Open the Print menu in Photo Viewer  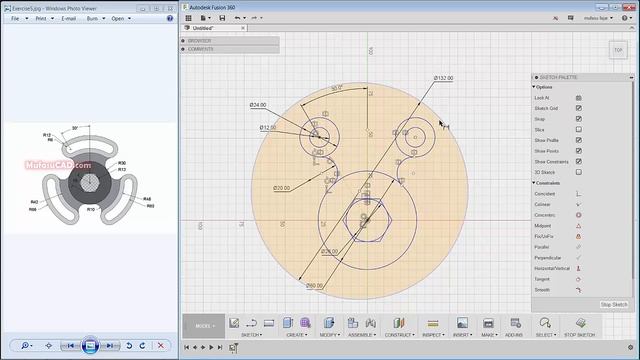(44, 18)
